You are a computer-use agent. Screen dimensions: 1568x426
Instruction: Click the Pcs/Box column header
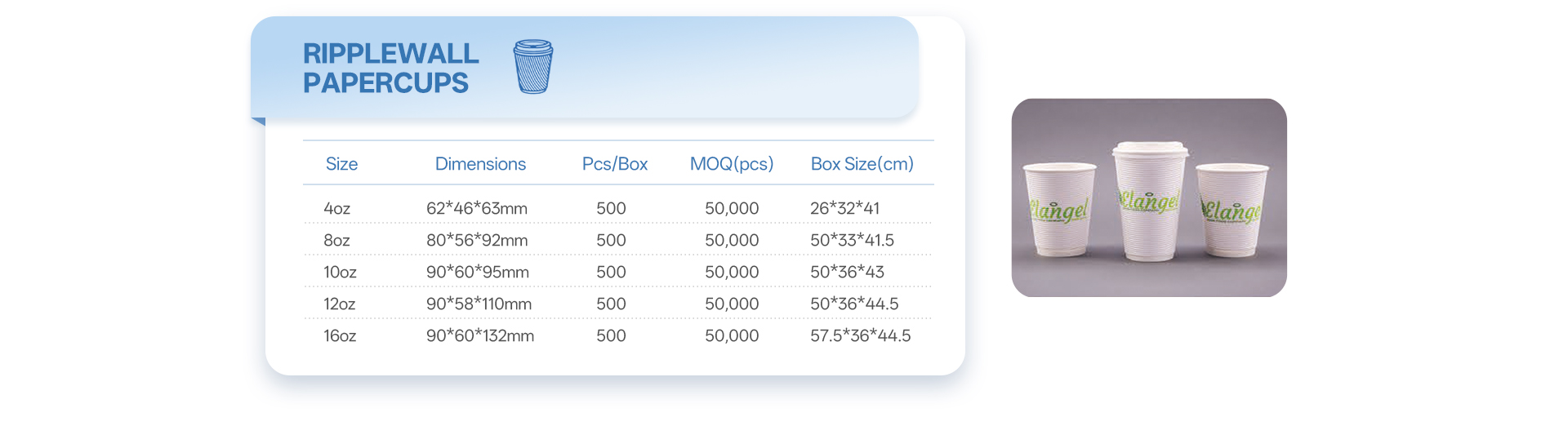coord(614,164)
